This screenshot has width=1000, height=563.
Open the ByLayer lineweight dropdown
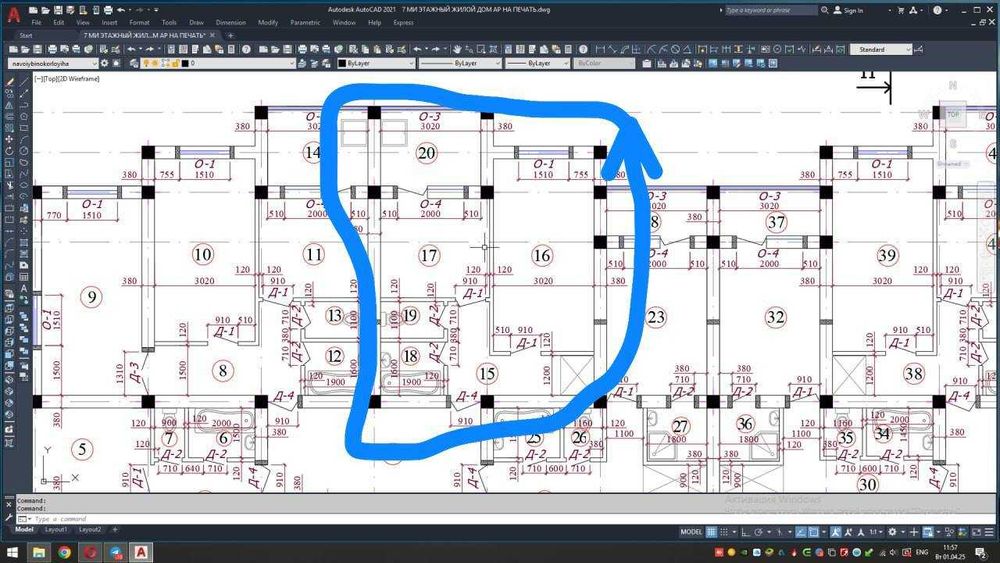point(537,63)
